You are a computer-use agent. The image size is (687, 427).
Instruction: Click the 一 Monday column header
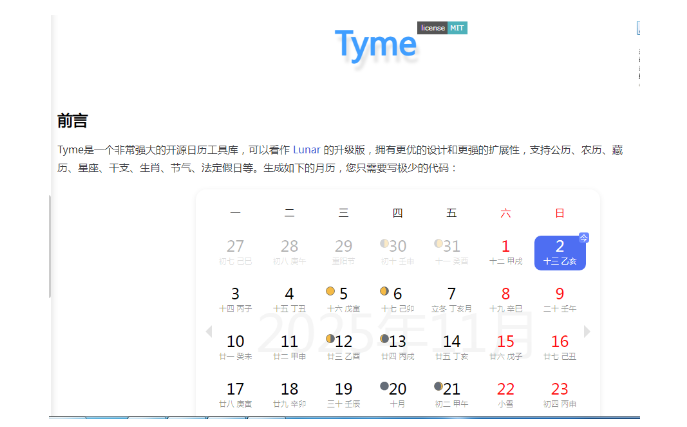[235, 213]
